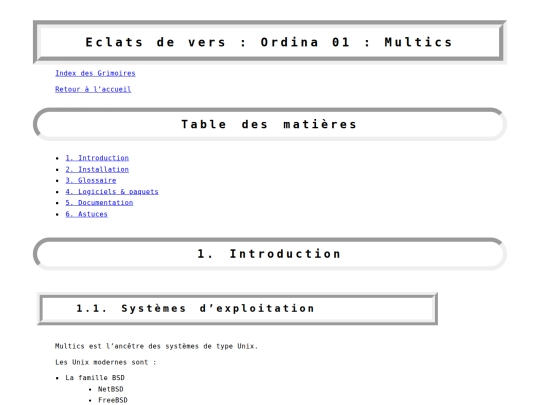Click the line Les Unix modernes sont
Viewport: 540px width, 405px height.
[105, 362]
